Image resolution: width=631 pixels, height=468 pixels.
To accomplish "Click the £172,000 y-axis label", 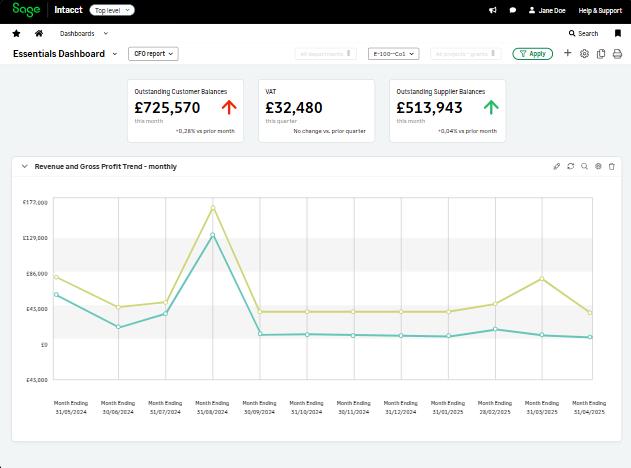I will 35,202.
